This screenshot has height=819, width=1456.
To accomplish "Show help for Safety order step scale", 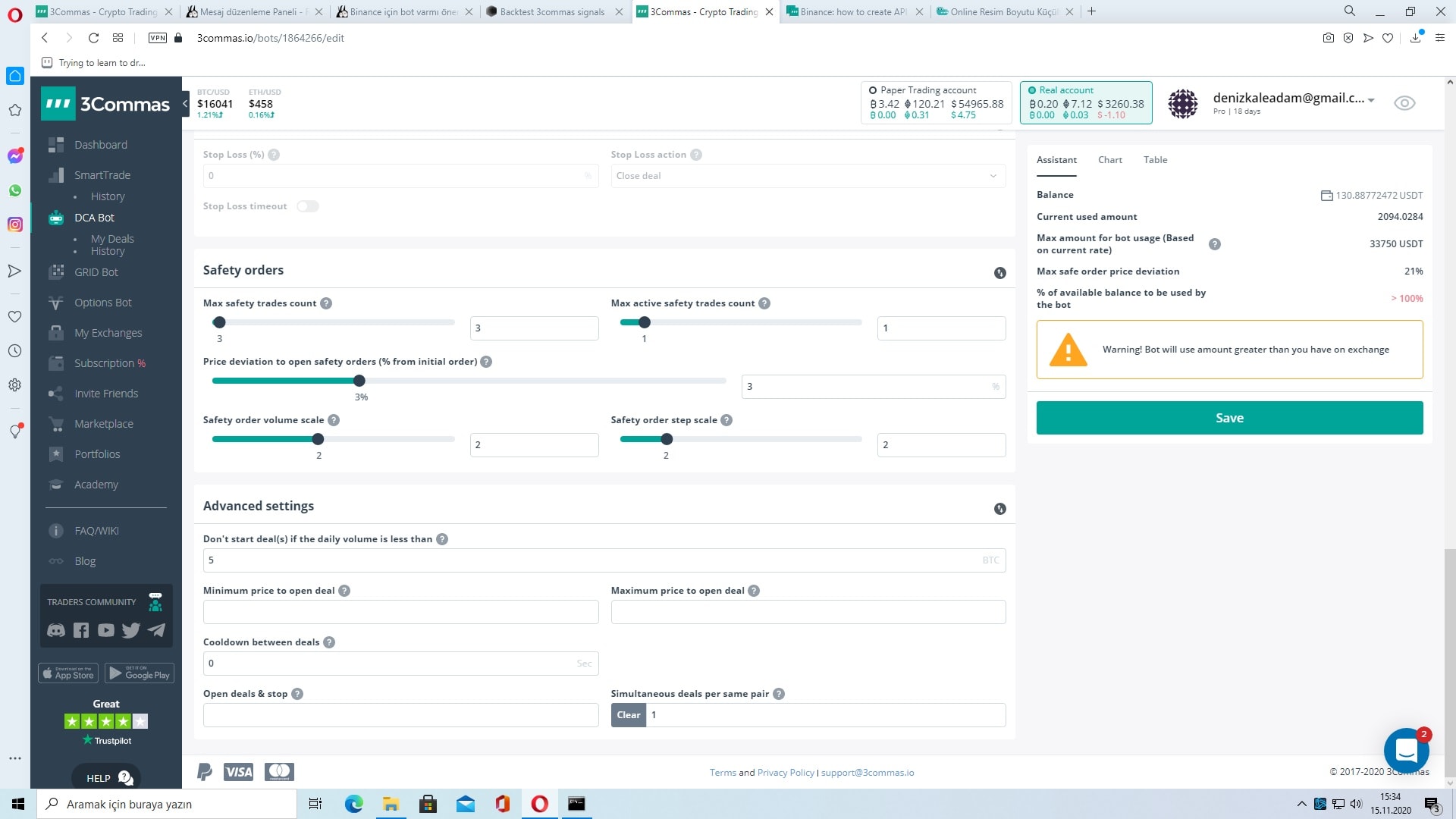I will point(726,420).
